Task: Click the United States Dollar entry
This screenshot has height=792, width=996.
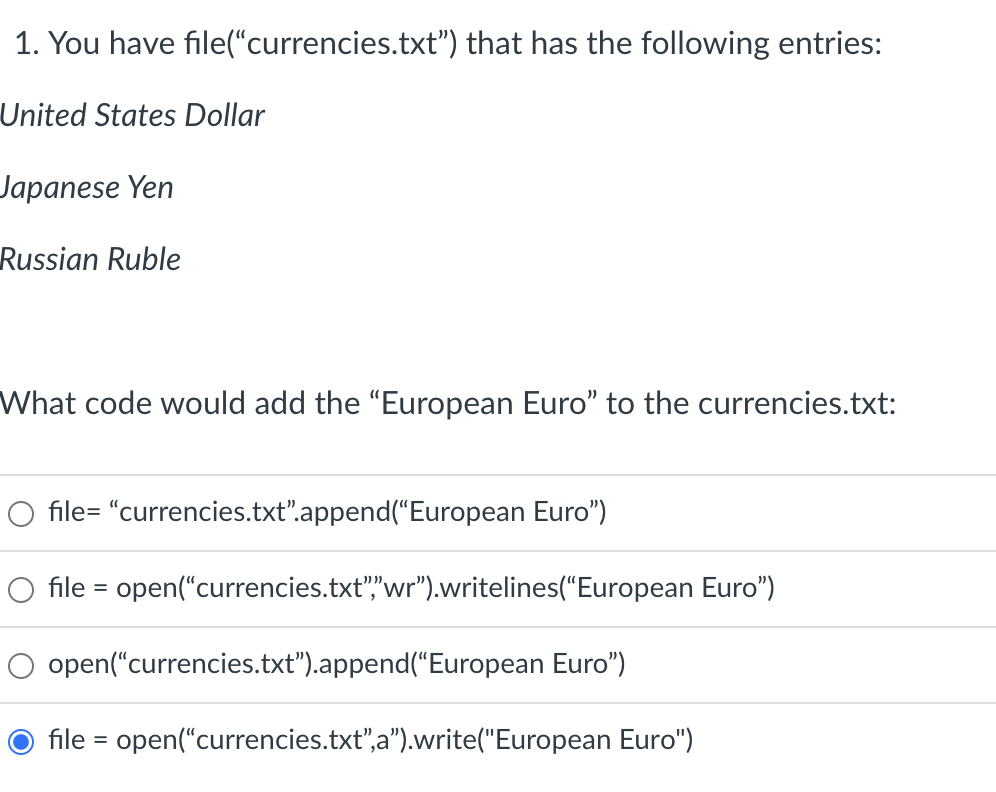Action: click(x=131, y=116)
